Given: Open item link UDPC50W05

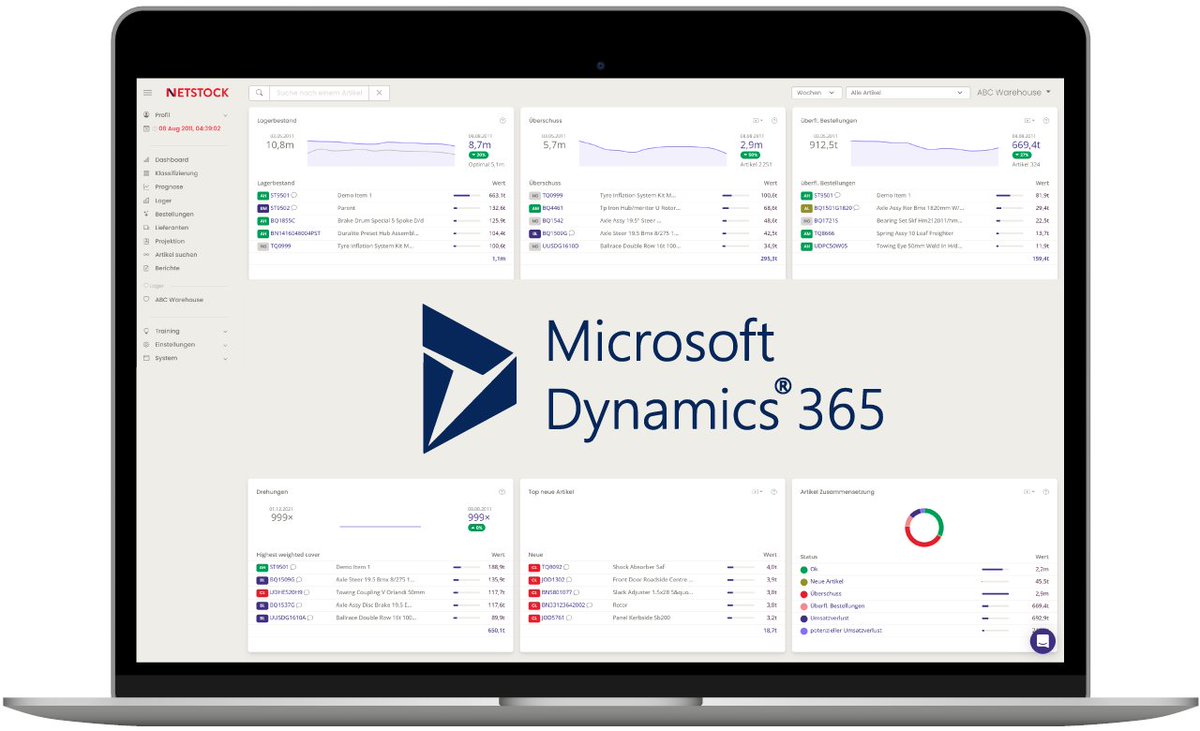Looking at the screenshot, I should click(830, 245).
